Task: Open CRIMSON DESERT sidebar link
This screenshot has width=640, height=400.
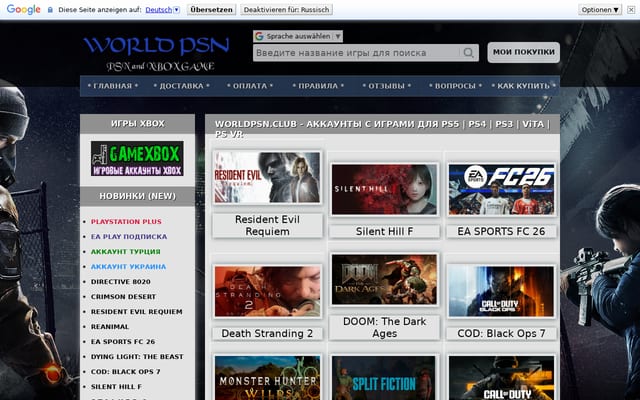Action: (123, 297)
